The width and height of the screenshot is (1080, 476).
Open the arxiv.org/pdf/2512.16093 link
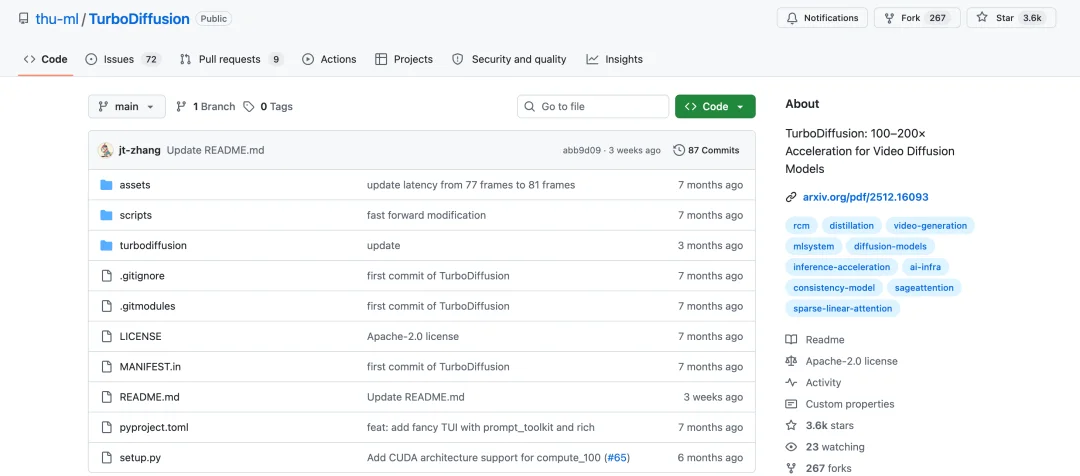point(866,197)
